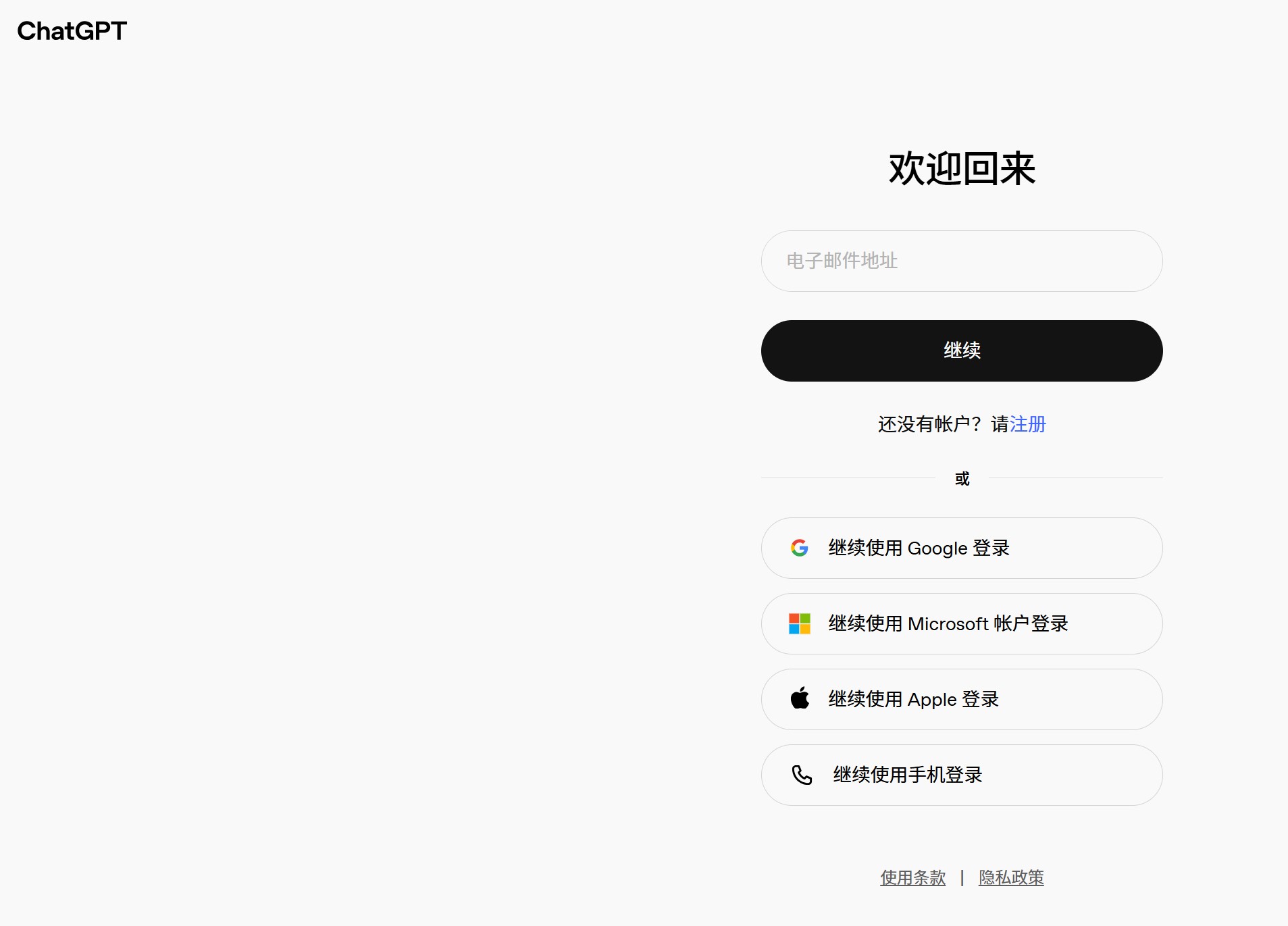Screen dimensions: 1288x926
Task: Focus the 电子邮件地址 email input field
Action: click(961, 261)
